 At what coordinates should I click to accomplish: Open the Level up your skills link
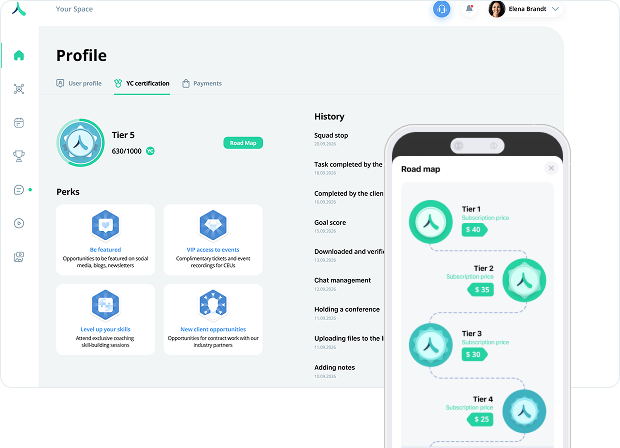(105, 329)
